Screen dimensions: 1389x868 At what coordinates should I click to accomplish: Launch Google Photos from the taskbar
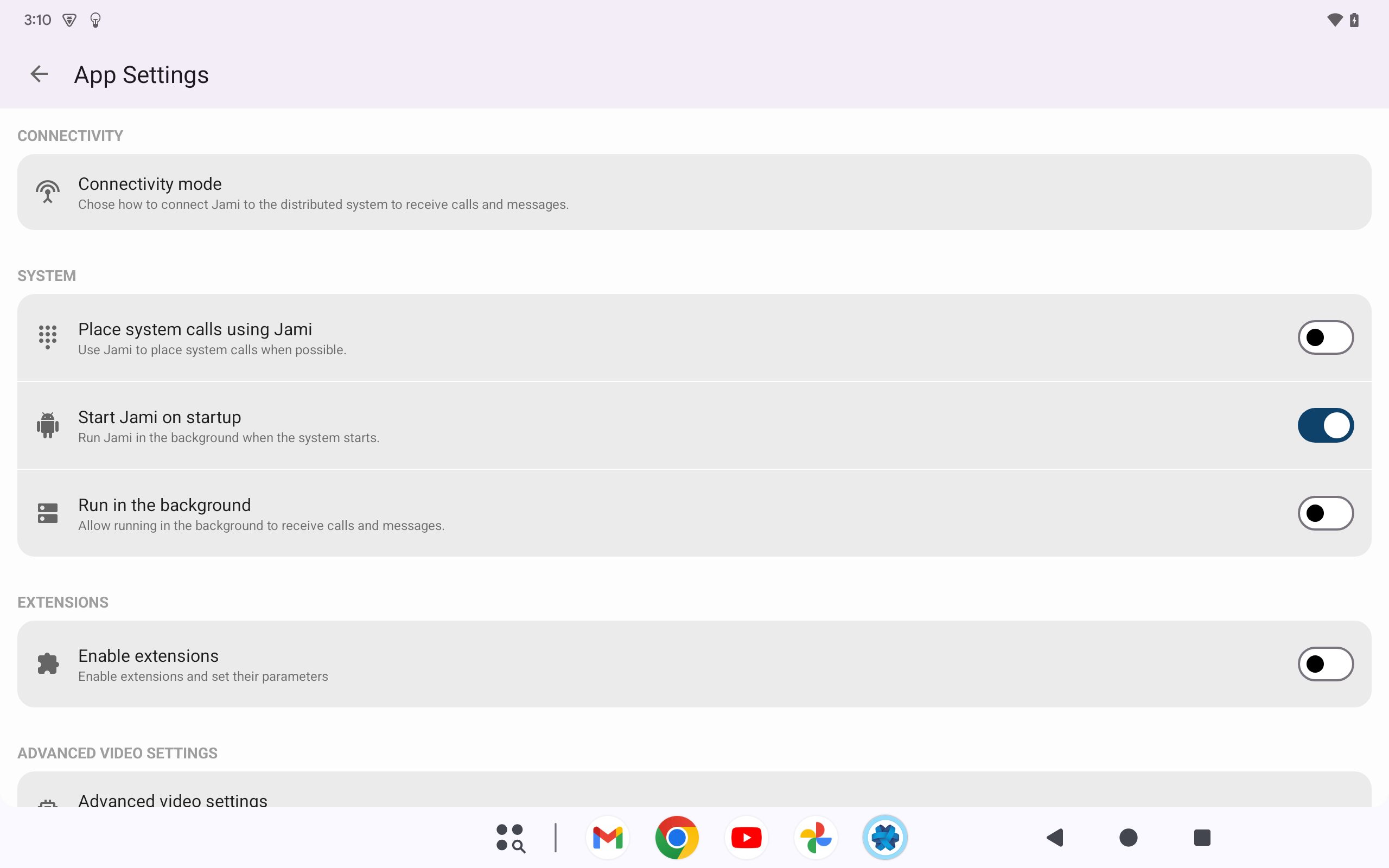[x=815, y=838]
